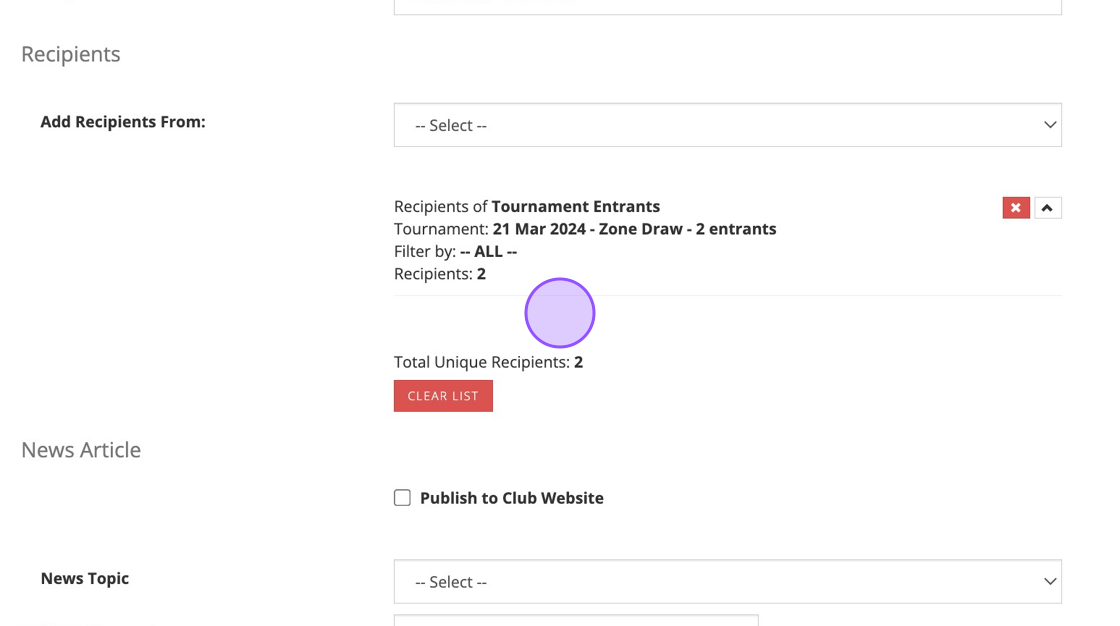Enable the Publish to Club Website checkbox
Screen dimensions: 1120x626
tap(402, 498)
